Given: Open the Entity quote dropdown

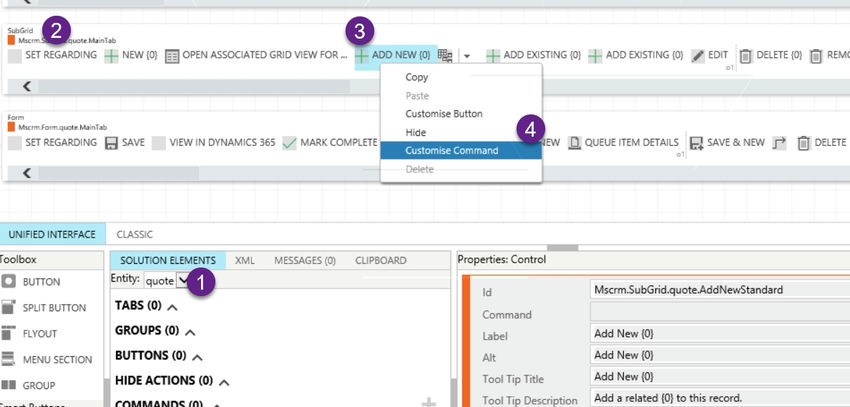Looking at the screenshot, I should [183, 280].
